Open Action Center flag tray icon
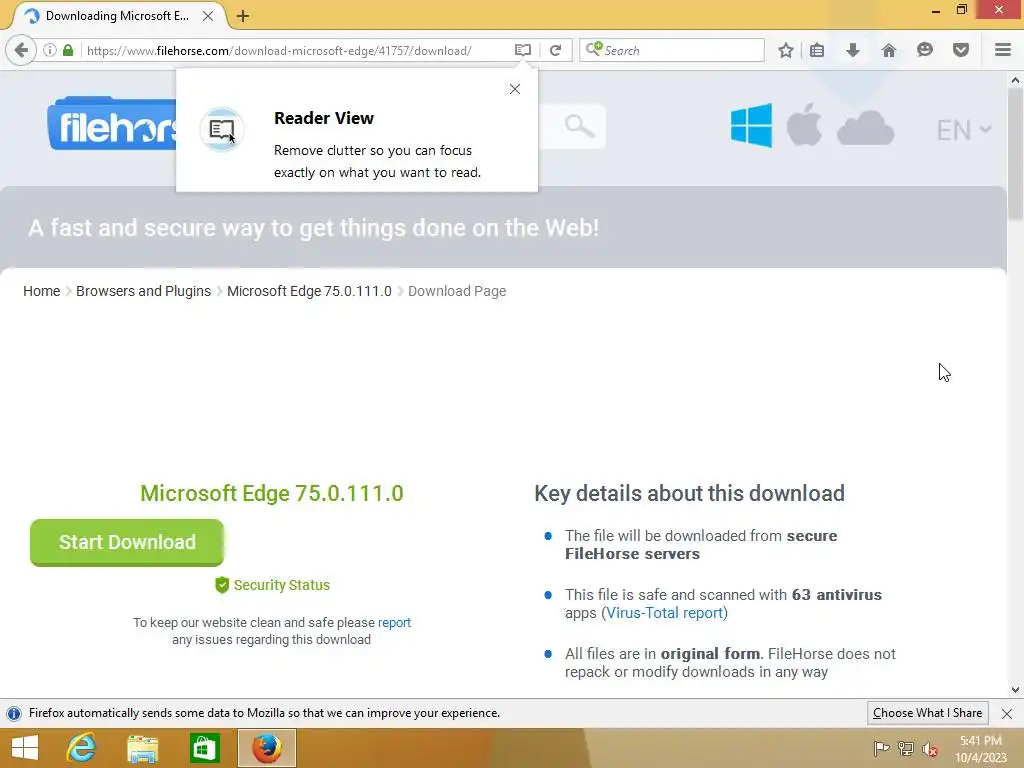The height and width of the screenshot is (768, 1024). click(x=882, y=748)
